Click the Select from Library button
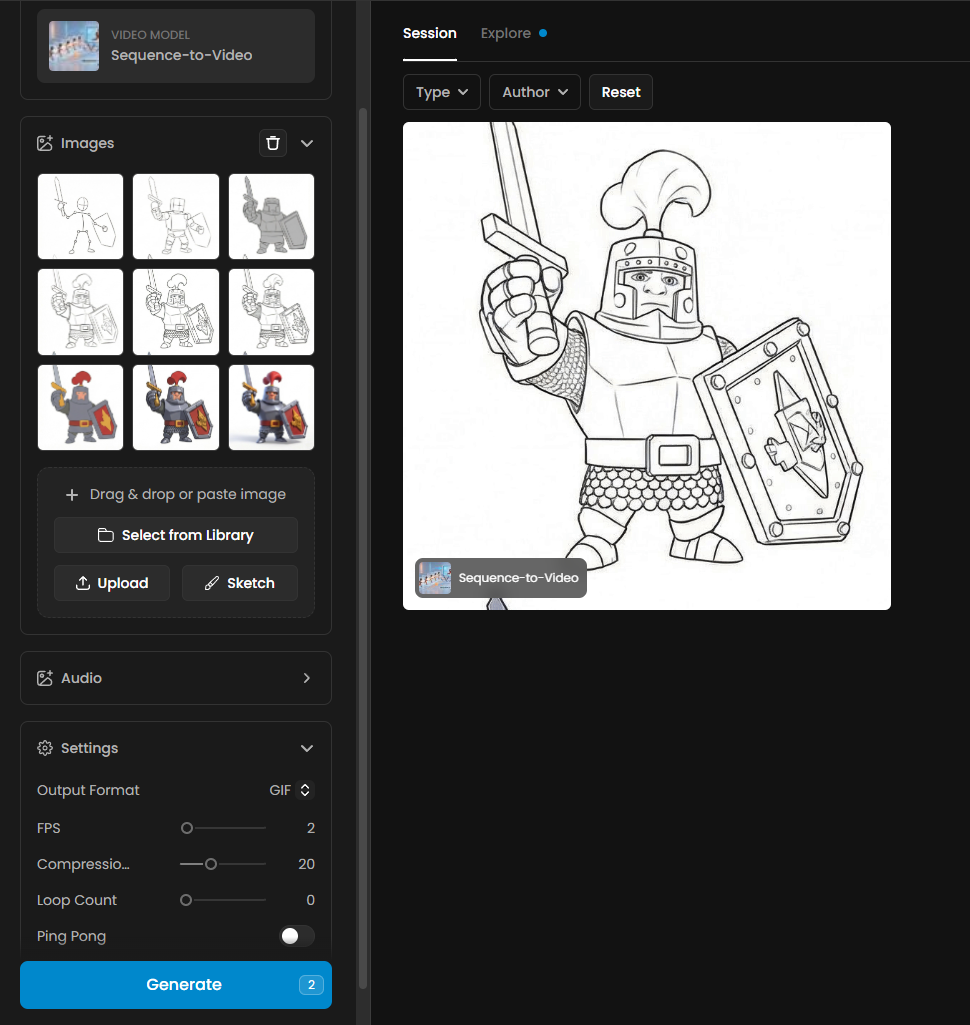 coord(176,535)
